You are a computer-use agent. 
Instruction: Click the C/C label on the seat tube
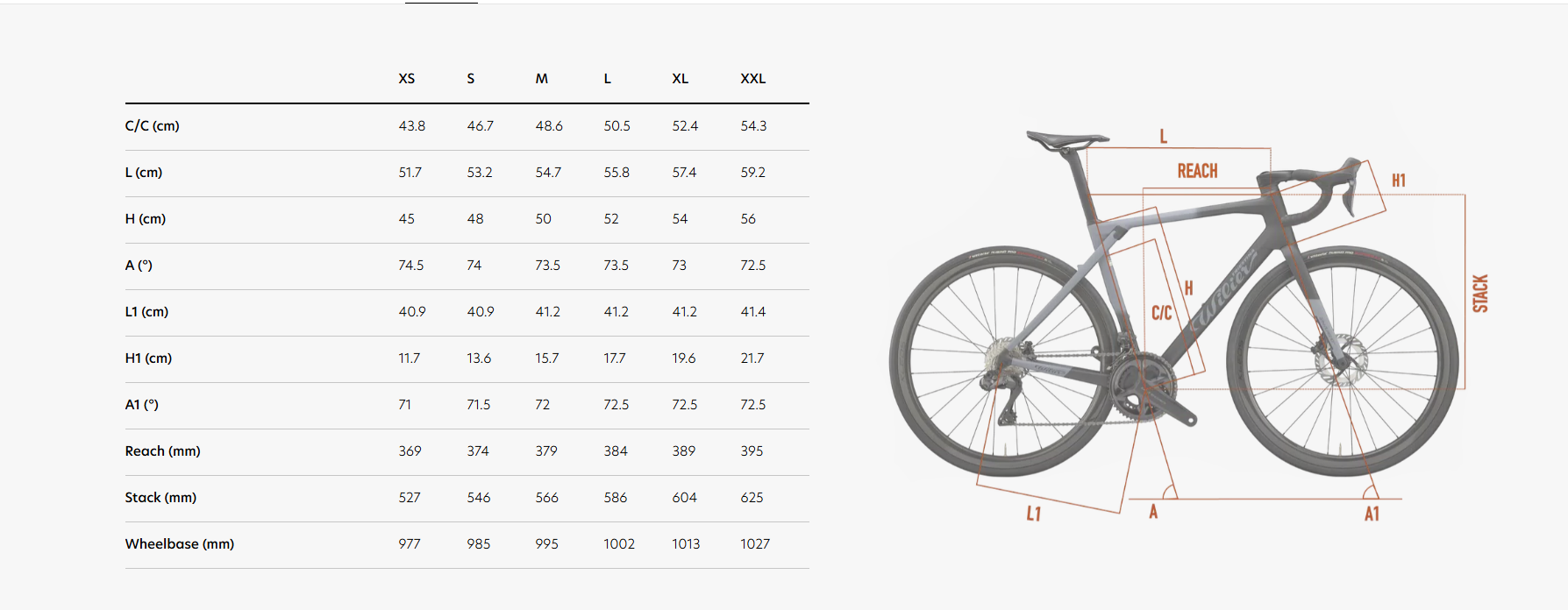coord(1161,313)
